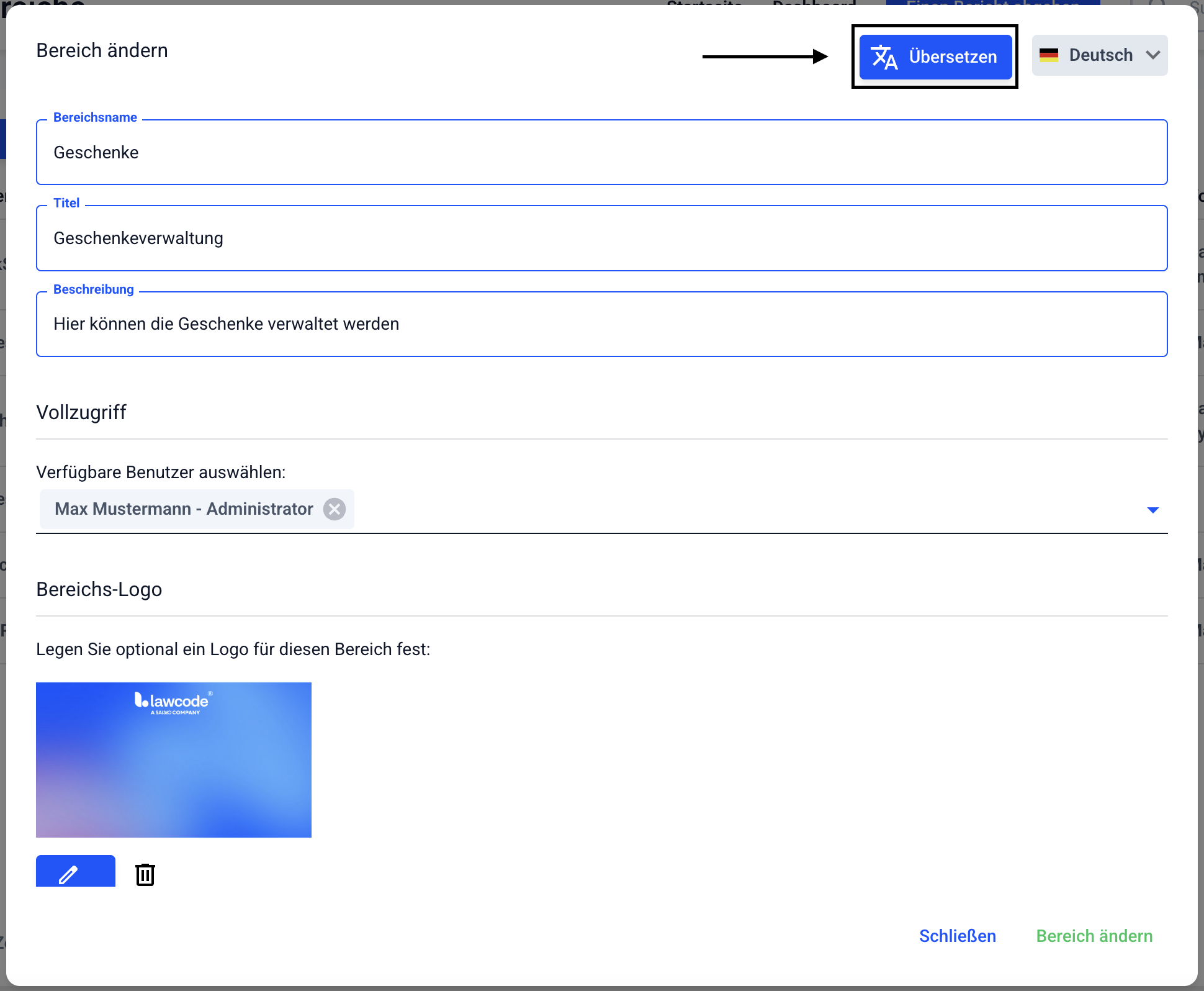Screen dimensions: 1204x991
Task: Click the Max Mustermann - Administrator chip
Action: (184, 509)
